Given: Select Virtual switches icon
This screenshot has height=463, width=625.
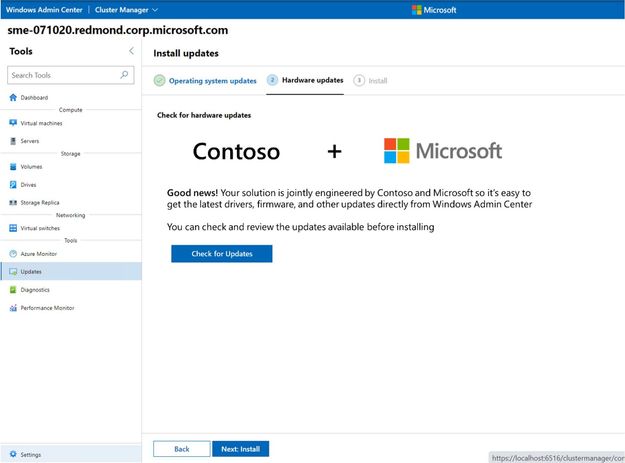Looking at the screenshot, I should [x=13, y=228].
